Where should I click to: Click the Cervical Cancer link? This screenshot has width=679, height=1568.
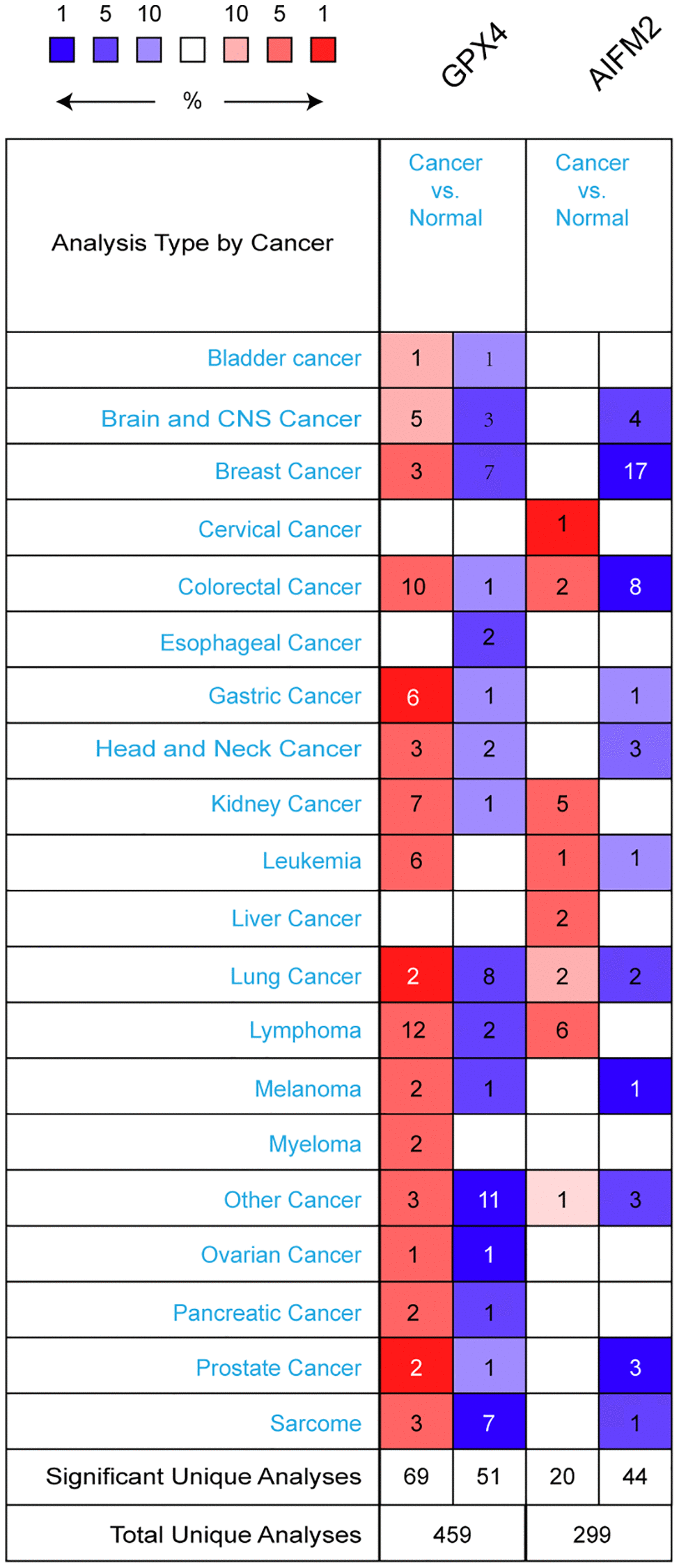pos(279,530)
